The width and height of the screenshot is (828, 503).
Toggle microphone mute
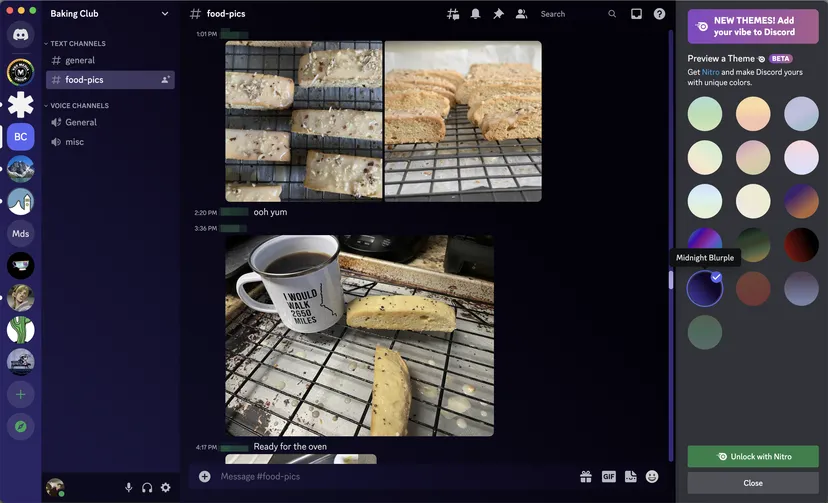pos(128,487)
